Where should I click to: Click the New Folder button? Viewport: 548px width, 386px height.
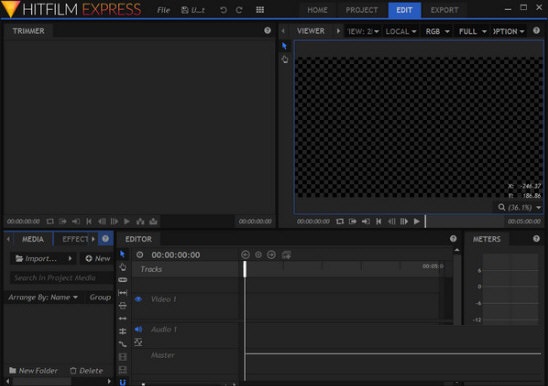(x=34, y=371)
